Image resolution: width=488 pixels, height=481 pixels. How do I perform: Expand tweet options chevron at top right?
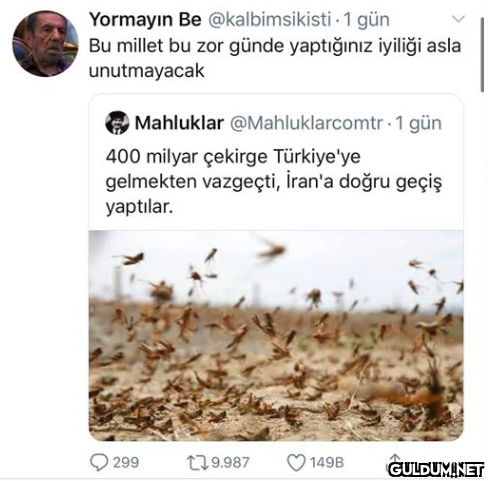click(459, 19)
